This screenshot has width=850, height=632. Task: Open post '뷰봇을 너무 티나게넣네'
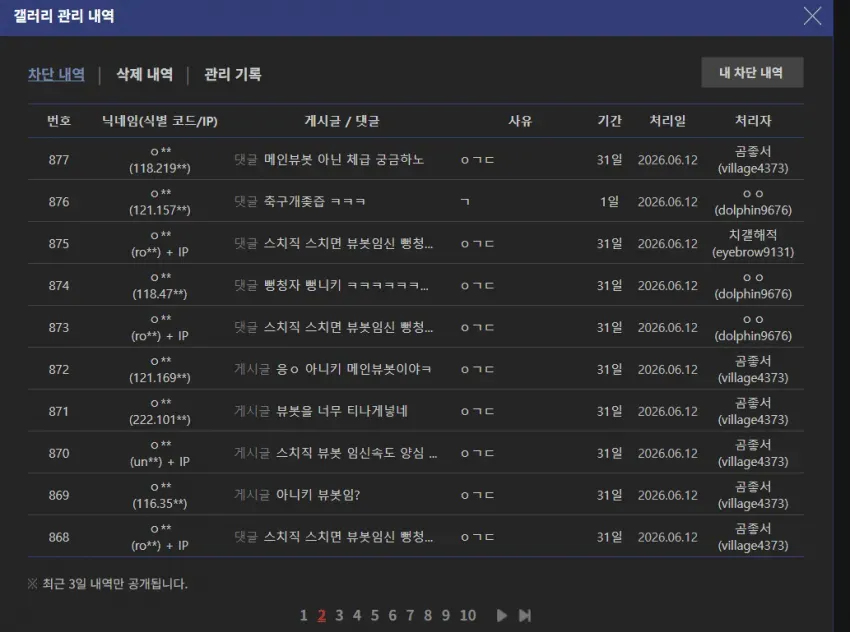(x=342, y=411)
